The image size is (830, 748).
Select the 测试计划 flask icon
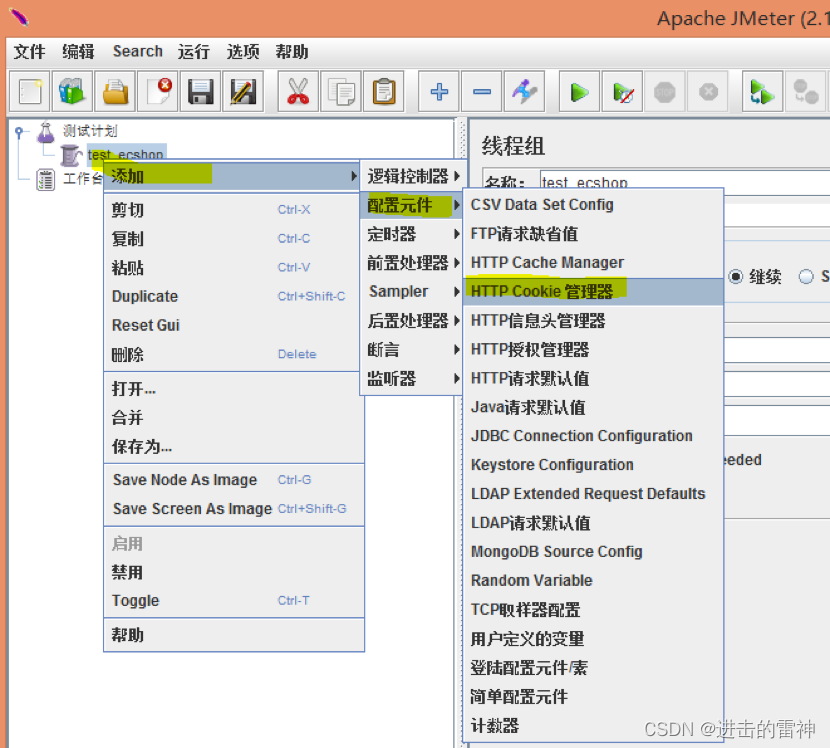click(x=46, y=132)
